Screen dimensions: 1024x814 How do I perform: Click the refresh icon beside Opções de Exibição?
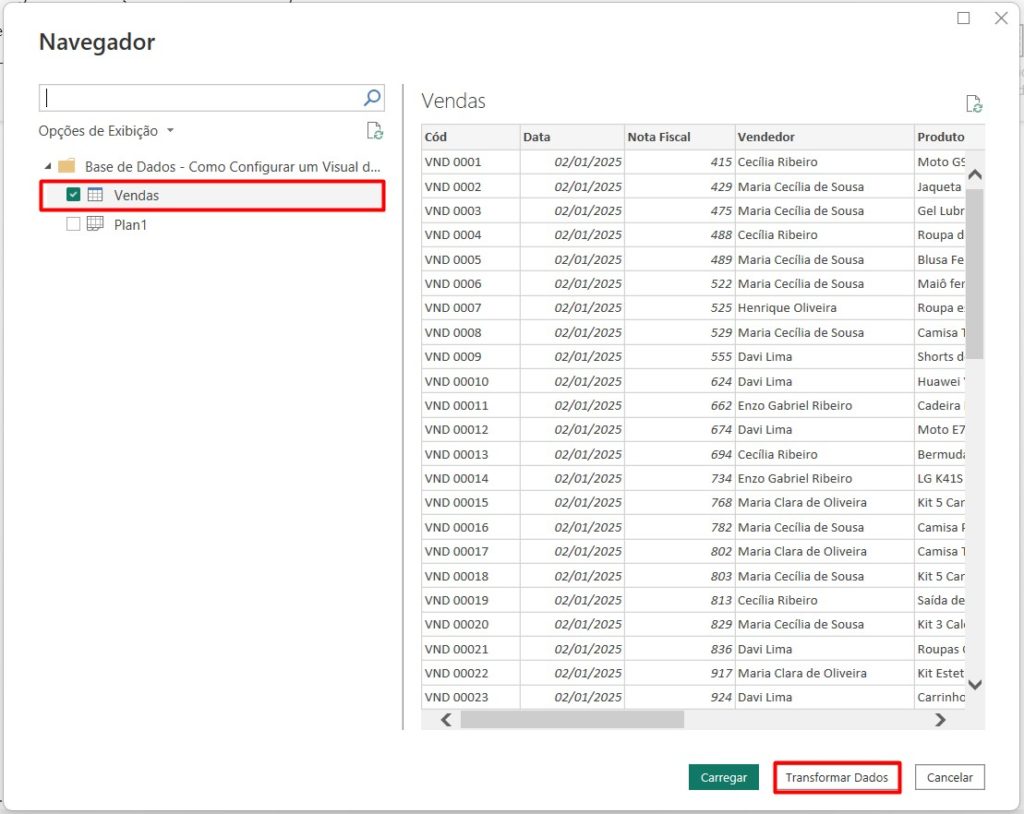[x=375, y=131]
